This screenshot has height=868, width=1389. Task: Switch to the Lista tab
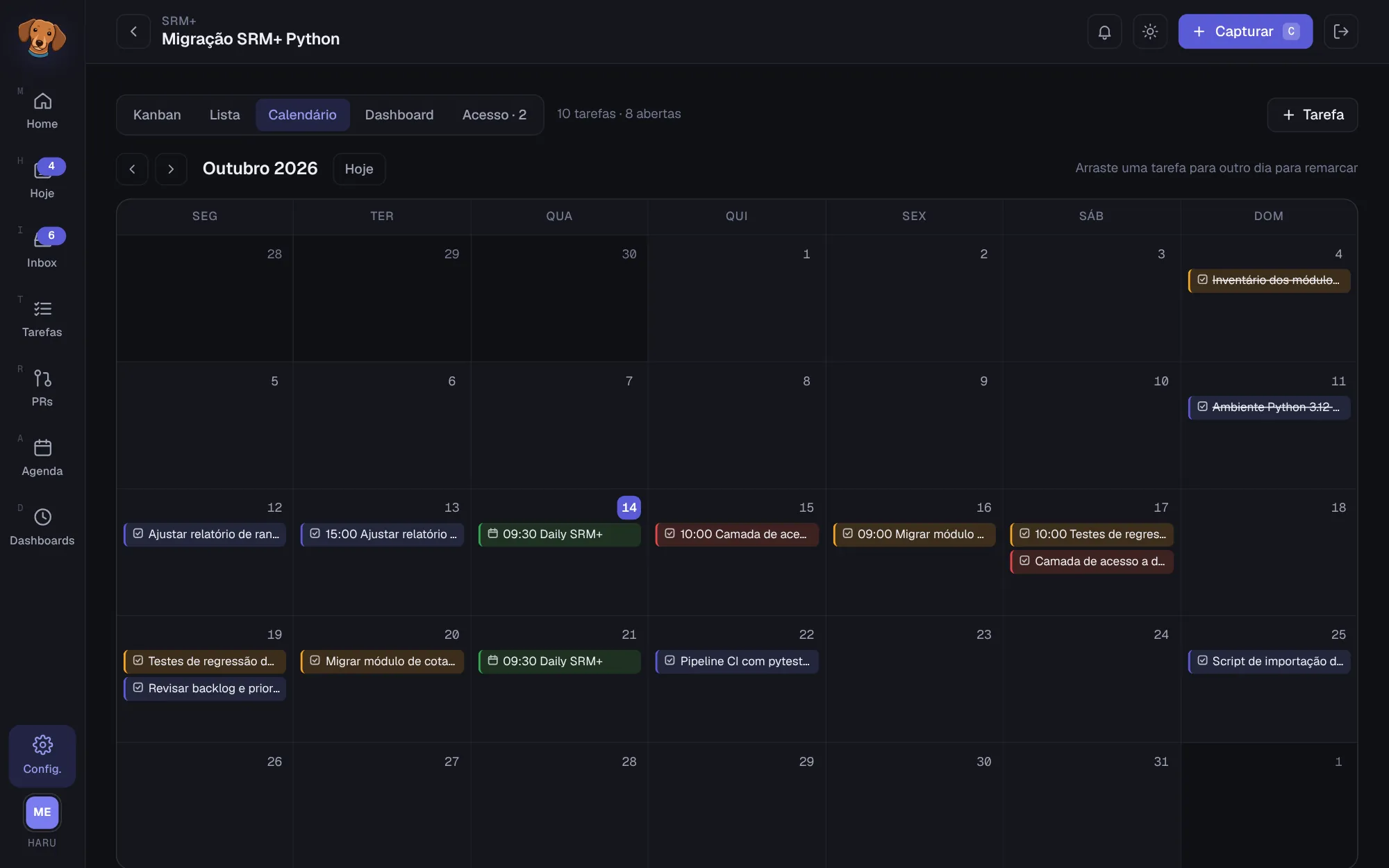(225, 115)
